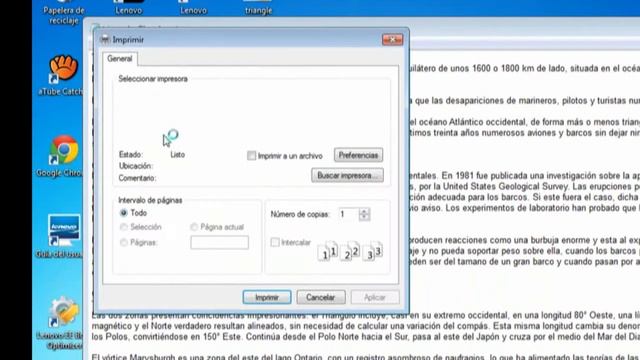Click the Aplicar button

[x=375, y=297]
